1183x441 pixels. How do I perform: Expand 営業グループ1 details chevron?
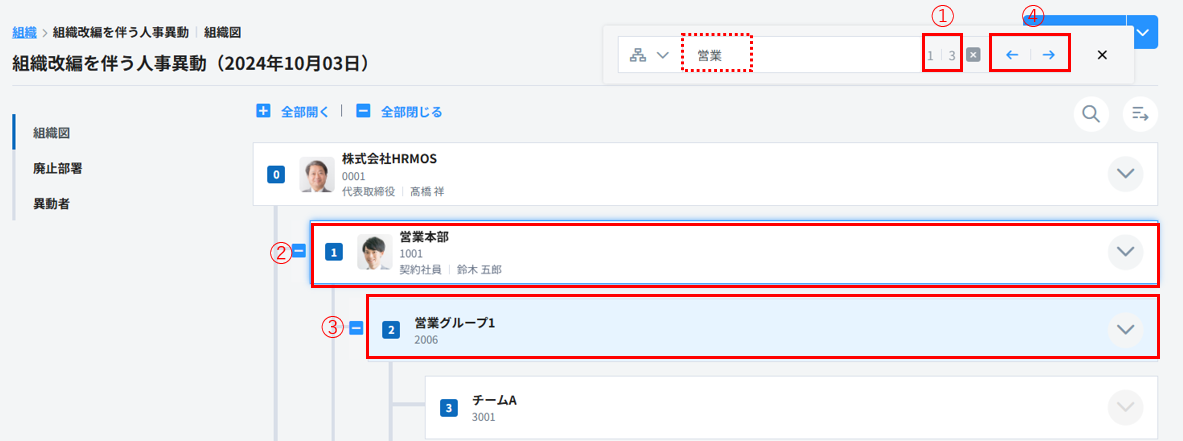(x=1126, y=327)
